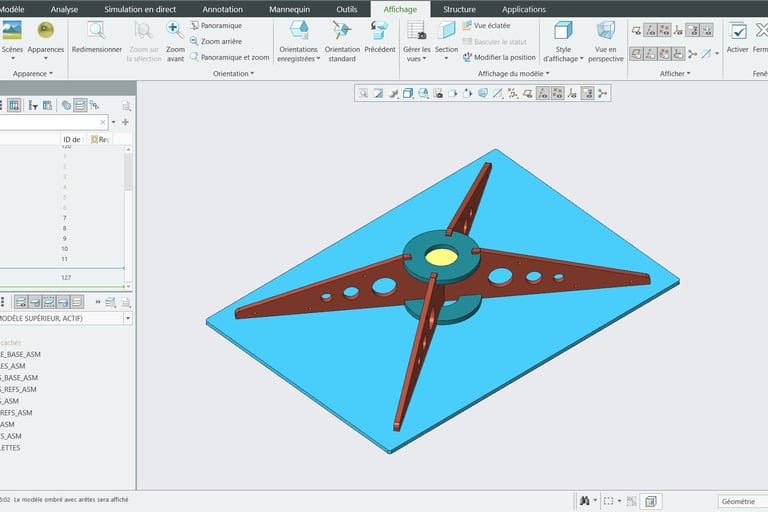Open the Annotation tab
The width and height of the screenshot is (768, 512).
222,9
